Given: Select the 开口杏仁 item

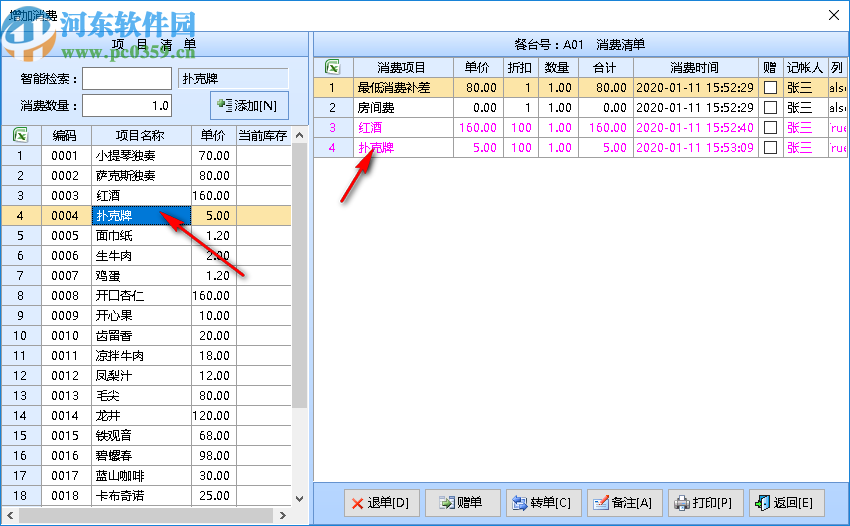Looking at the screenshot, I should tap(141, 296).
